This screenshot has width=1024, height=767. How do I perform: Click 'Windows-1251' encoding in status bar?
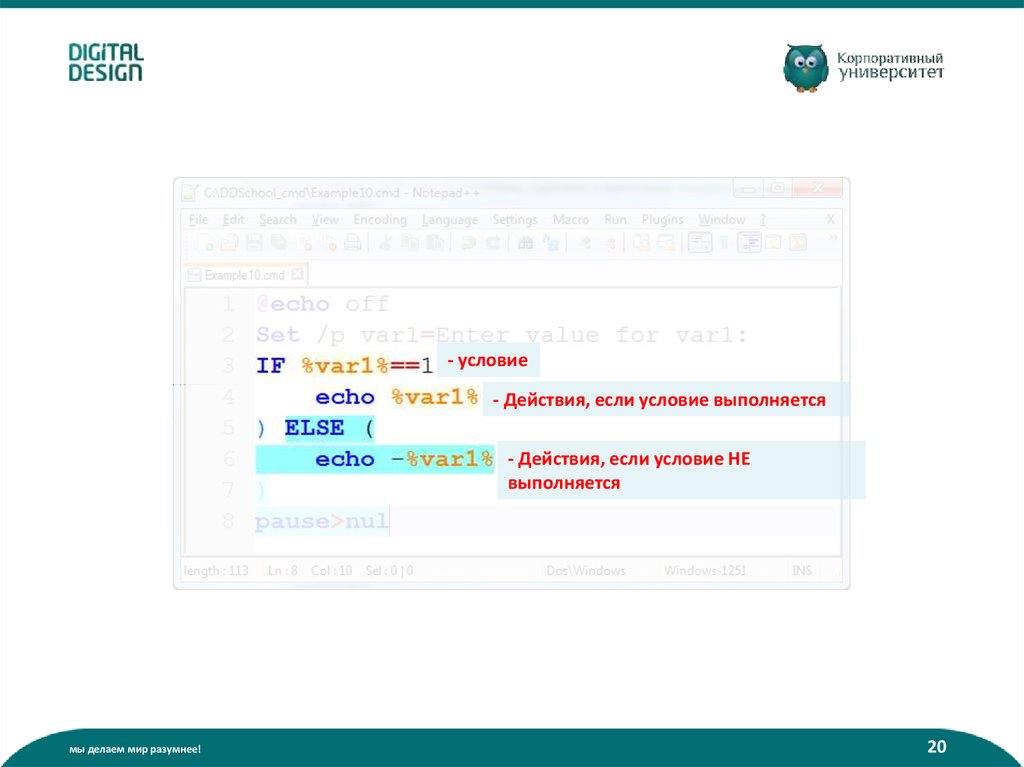(705, 570)
